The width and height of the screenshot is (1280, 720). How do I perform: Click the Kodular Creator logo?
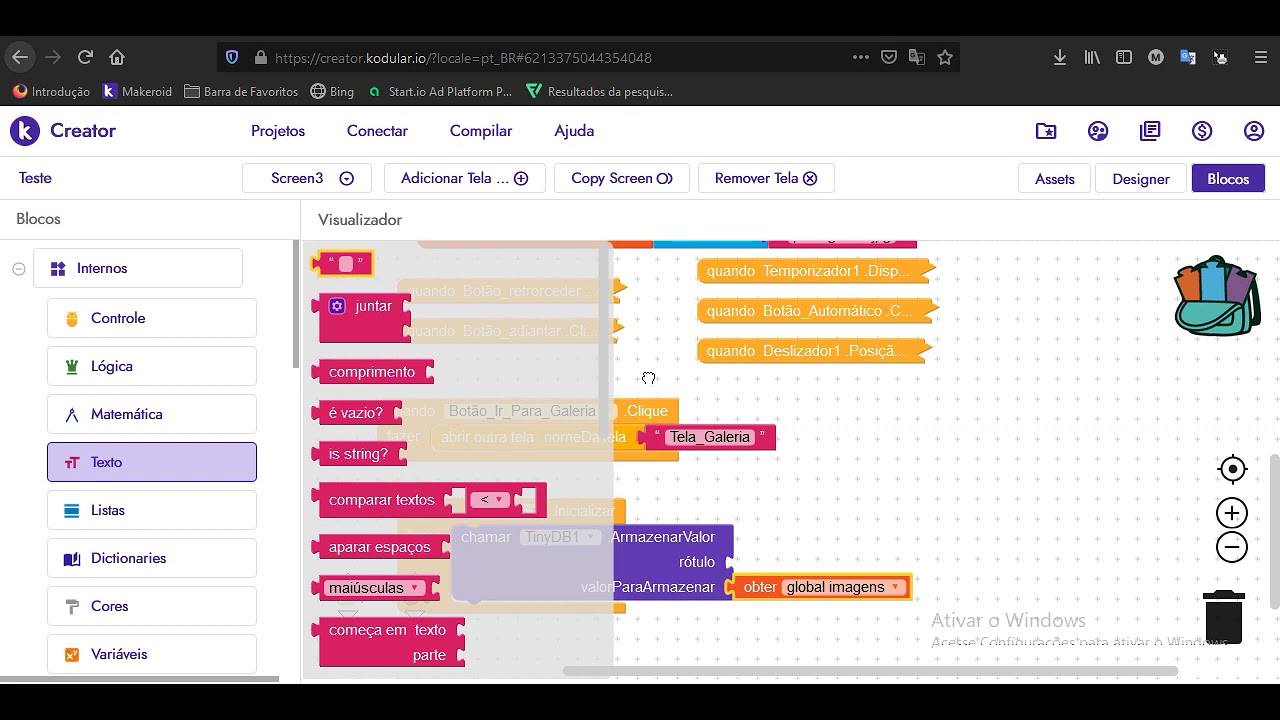63,131
